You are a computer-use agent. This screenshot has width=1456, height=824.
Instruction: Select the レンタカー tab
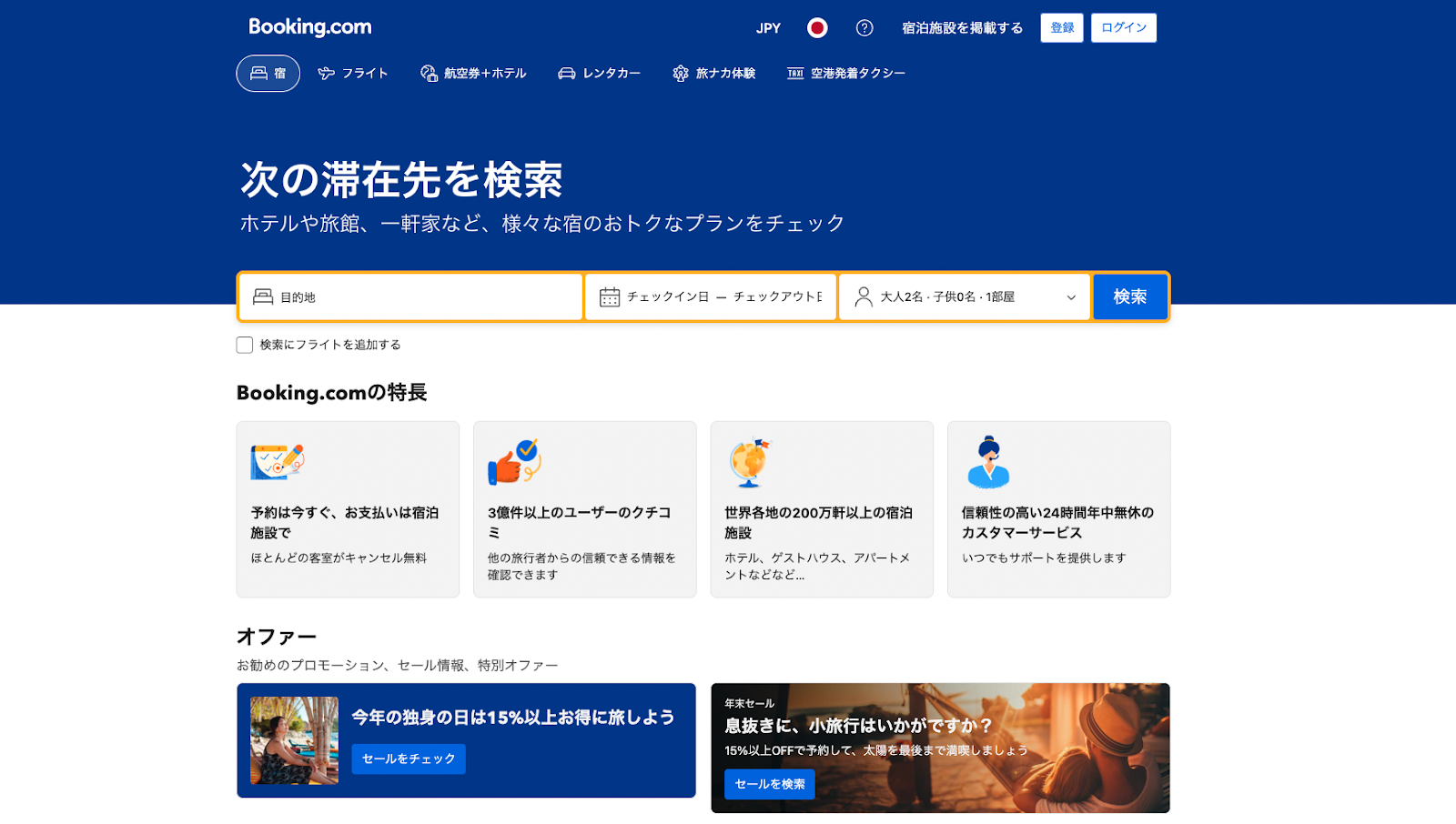point(600,74)
